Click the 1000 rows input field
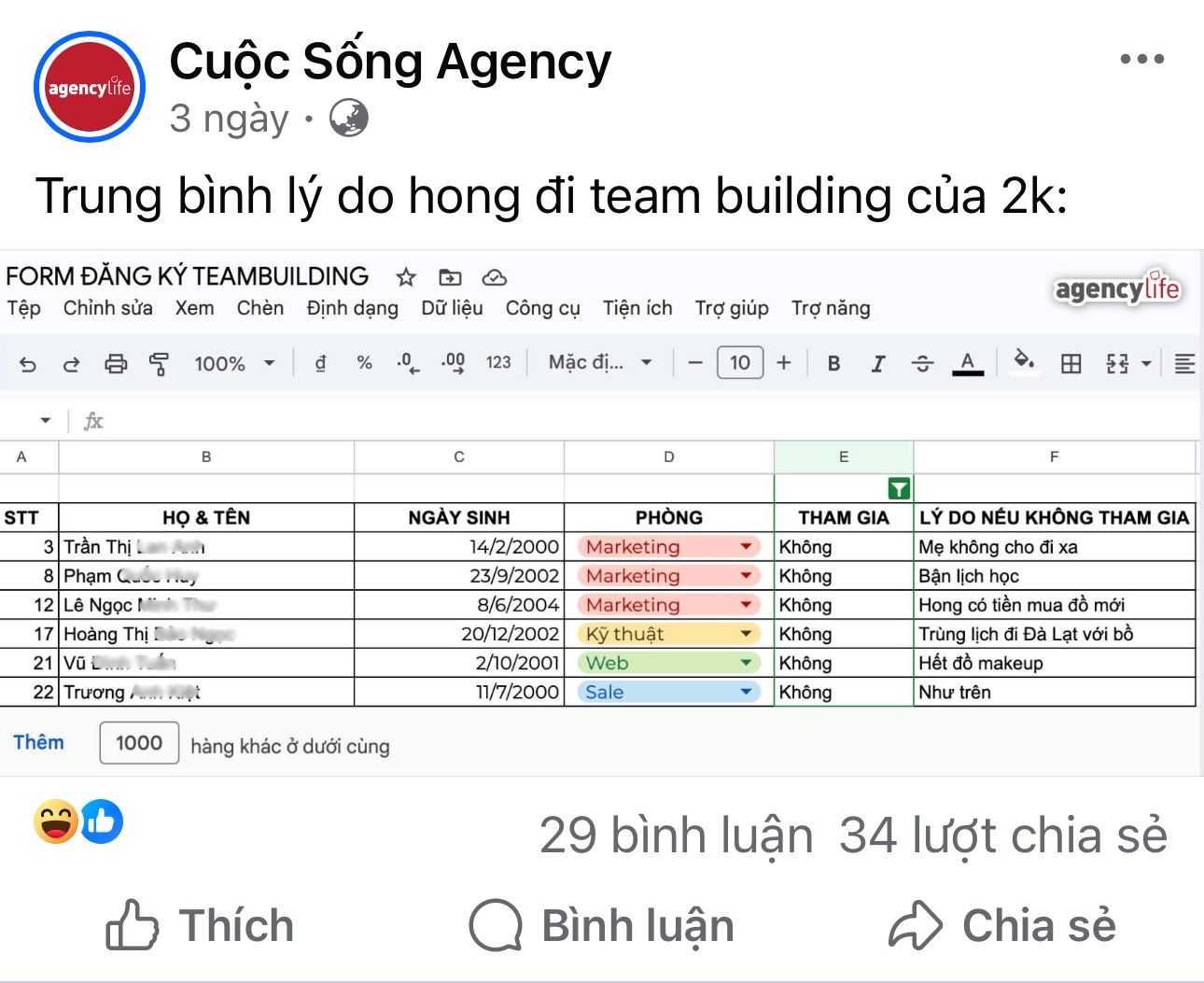 pyautogui.click(x=139, y=743)
